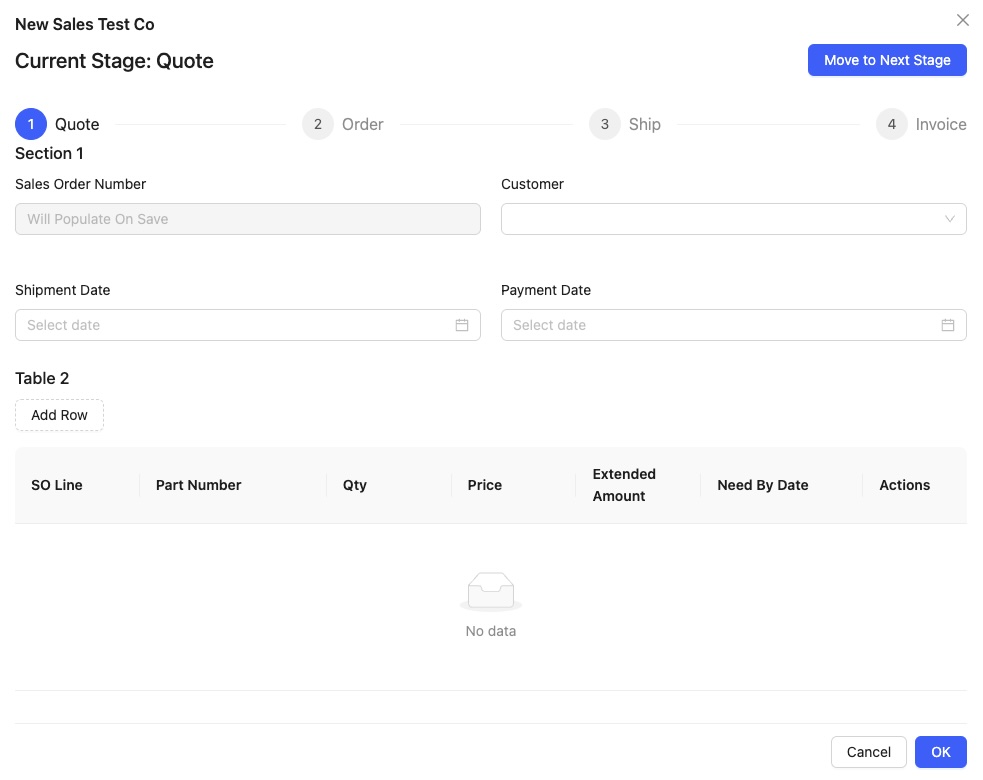Select the Order stage label

(363, 124)
